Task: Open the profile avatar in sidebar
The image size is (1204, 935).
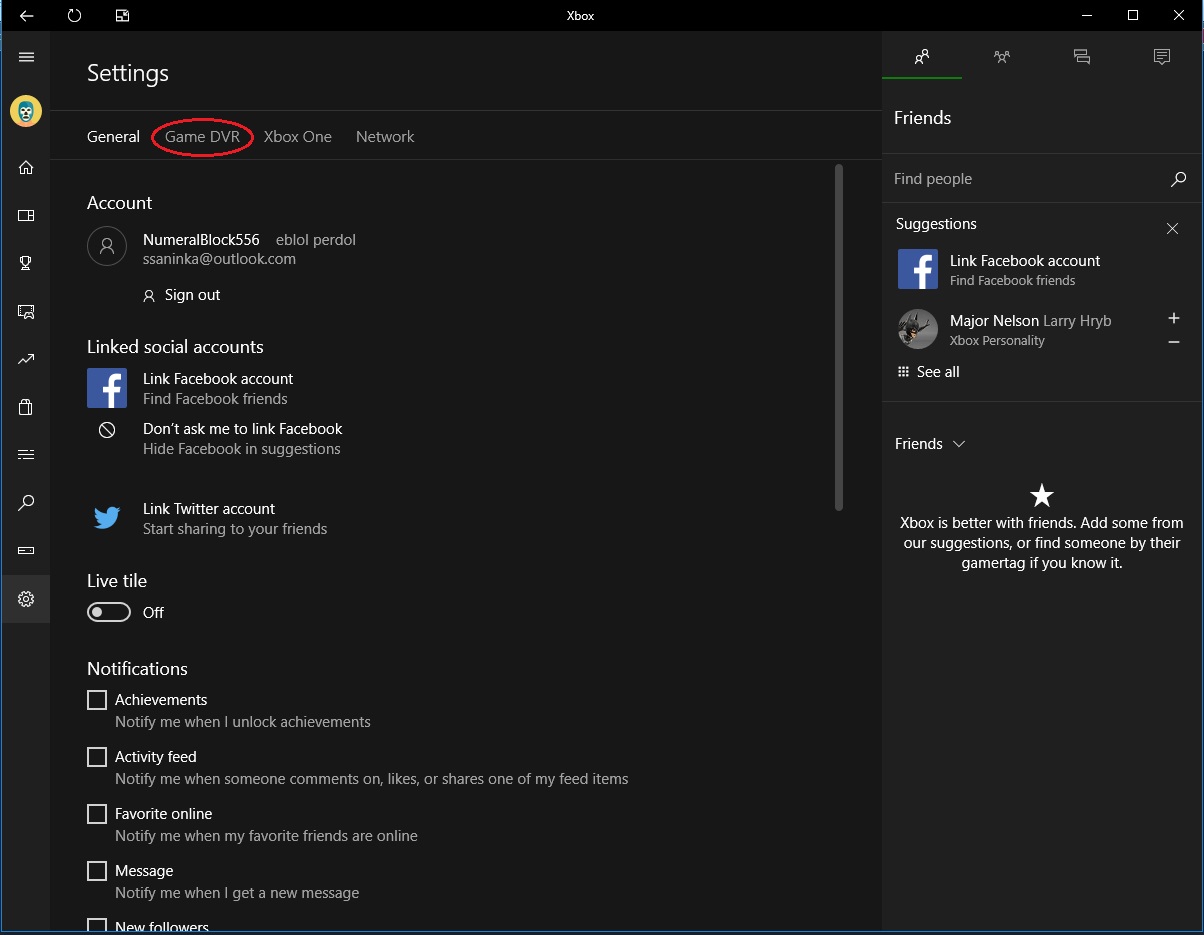Action: pyautogui.click(x=26, y=111)
